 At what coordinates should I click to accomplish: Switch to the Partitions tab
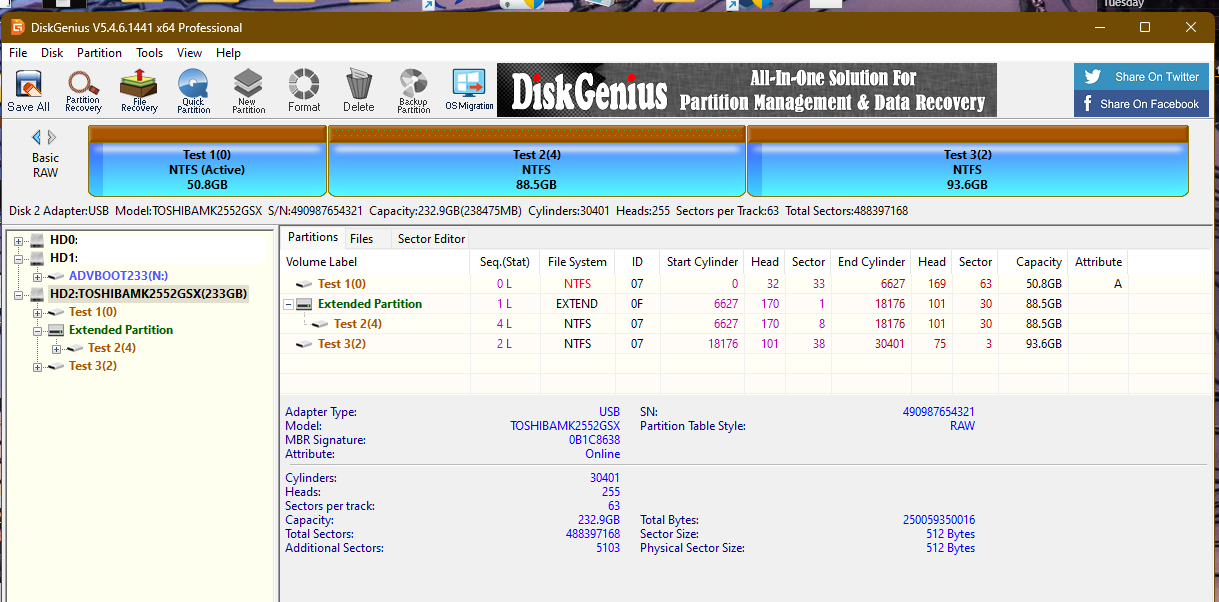click(313, 237)
